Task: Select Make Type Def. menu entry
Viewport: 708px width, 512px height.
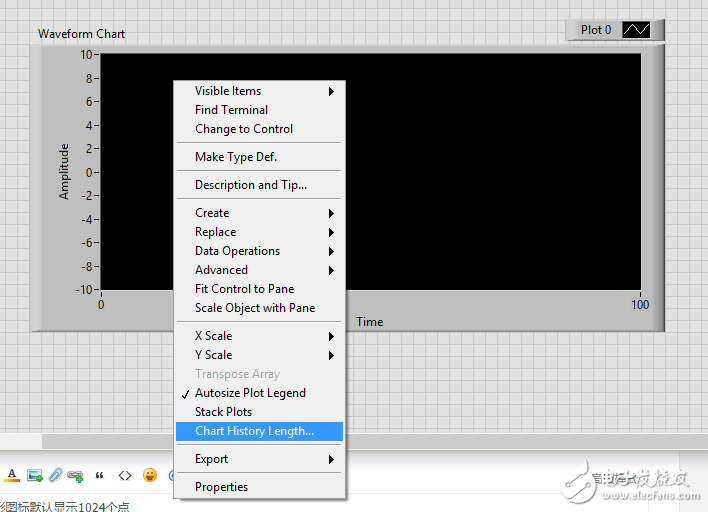Action: coord(259,157)
